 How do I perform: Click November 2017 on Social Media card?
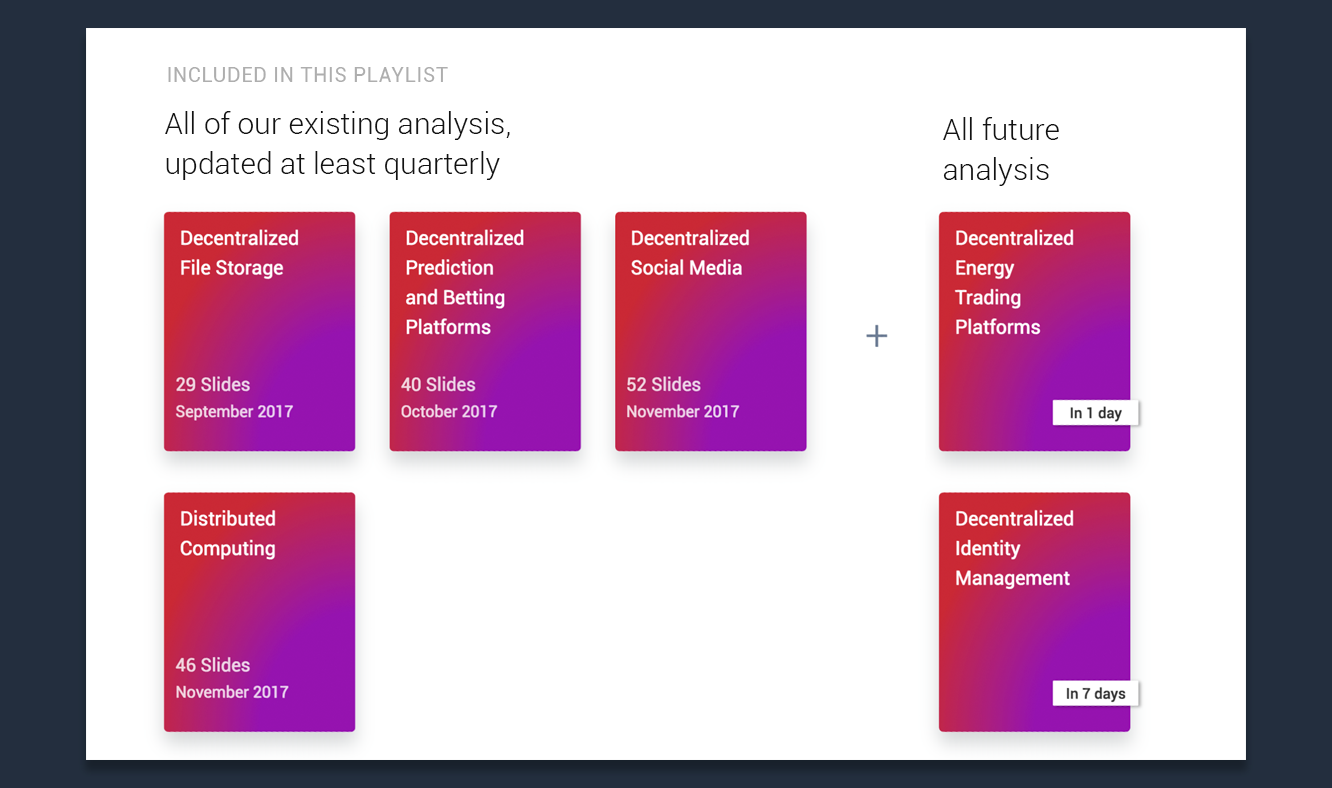(x=682, y=412)
